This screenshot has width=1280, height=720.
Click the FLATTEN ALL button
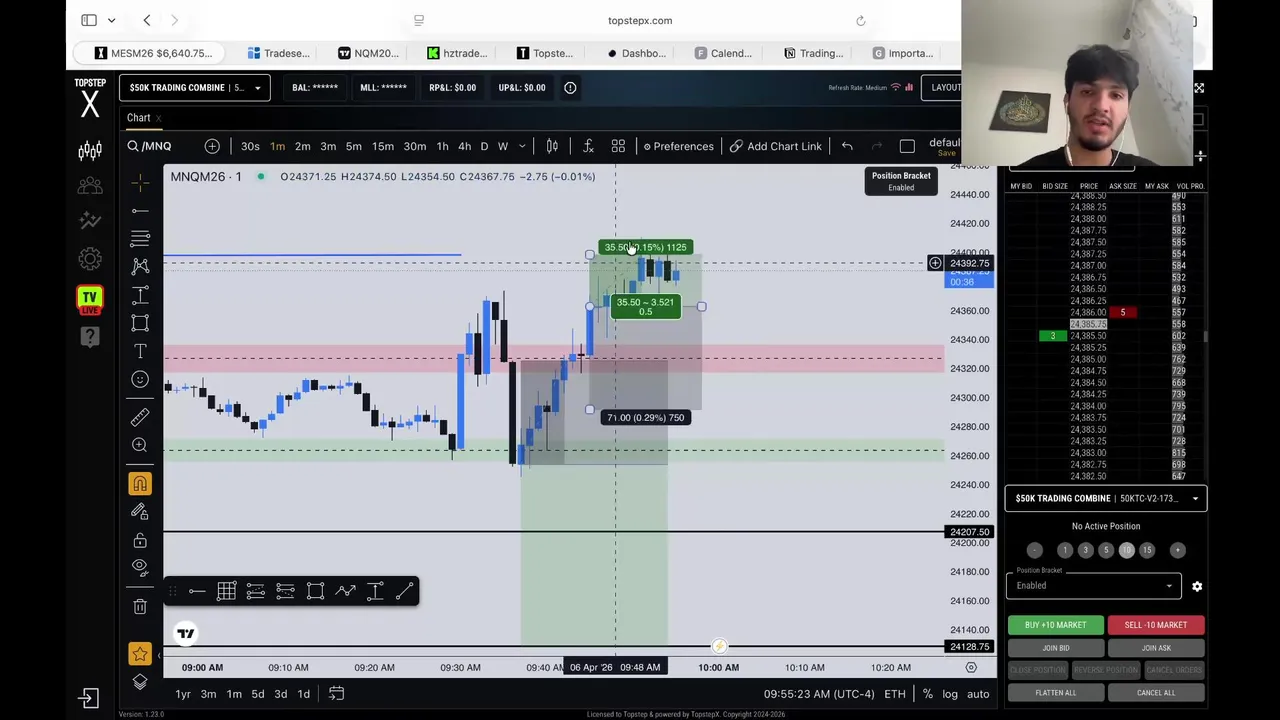pyautogui.click(x=1055, y=692)
